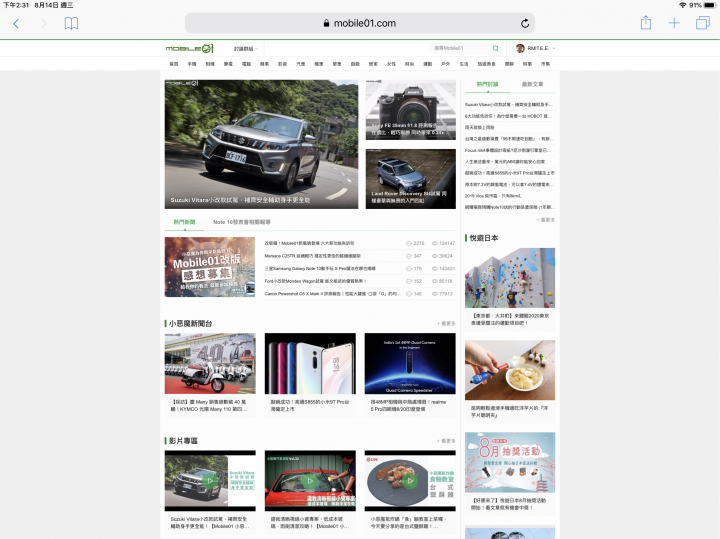Tap the Wi-Fi status icon
This screenshot has width=720, height=539.
[682, 5]
